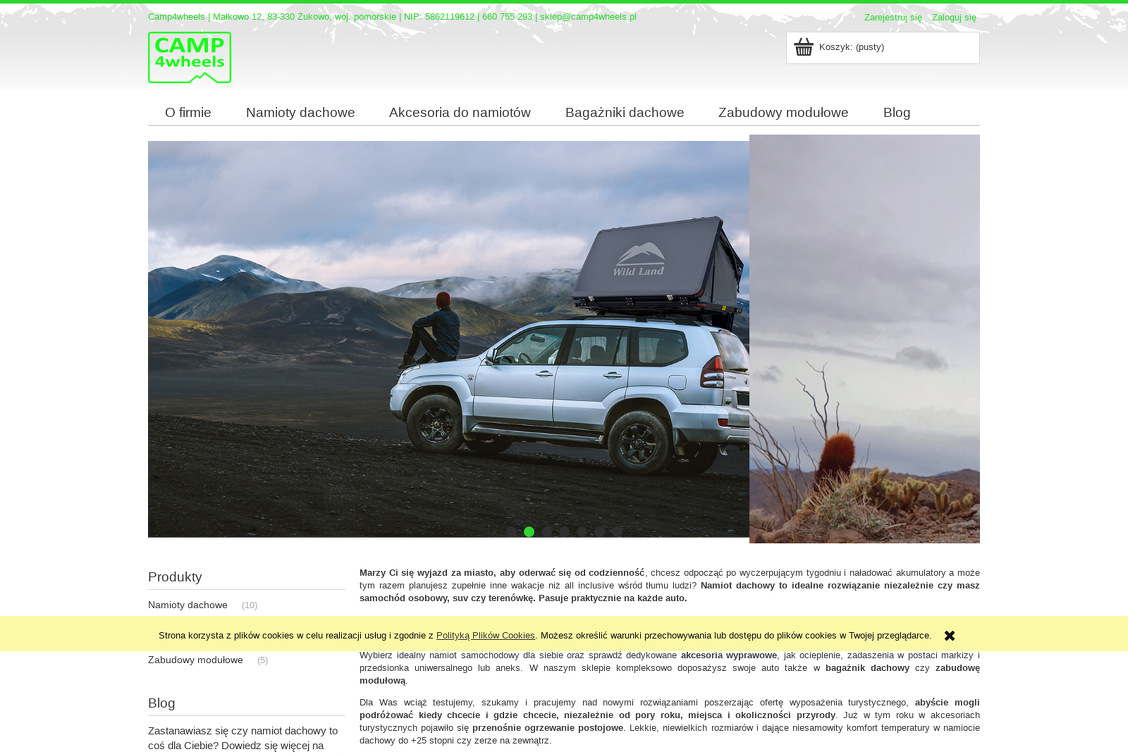Image resolution: width=1128 pixels, height=756 pixels.
Task: Click the Wild Land roof tent slide image
Action: coord(448,339)
